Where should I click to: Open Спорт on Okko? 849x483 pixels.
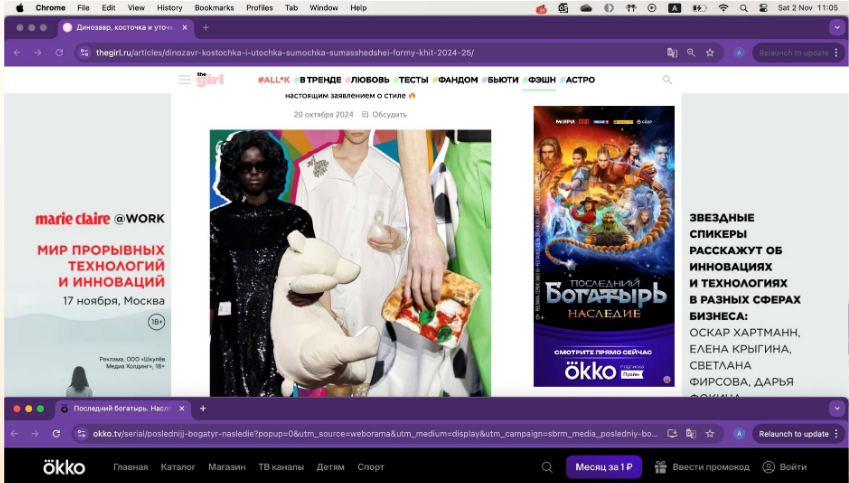370,467
